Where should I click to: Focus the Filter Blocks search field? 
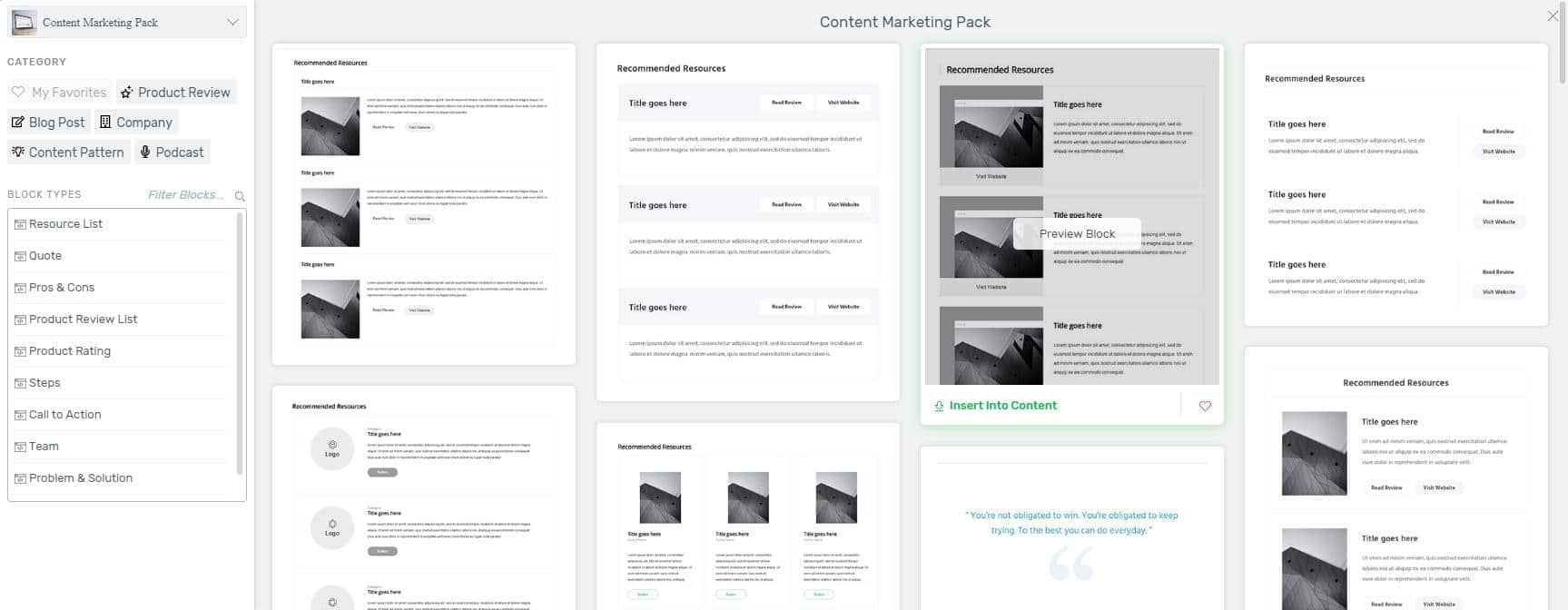[x=186, y=194]
